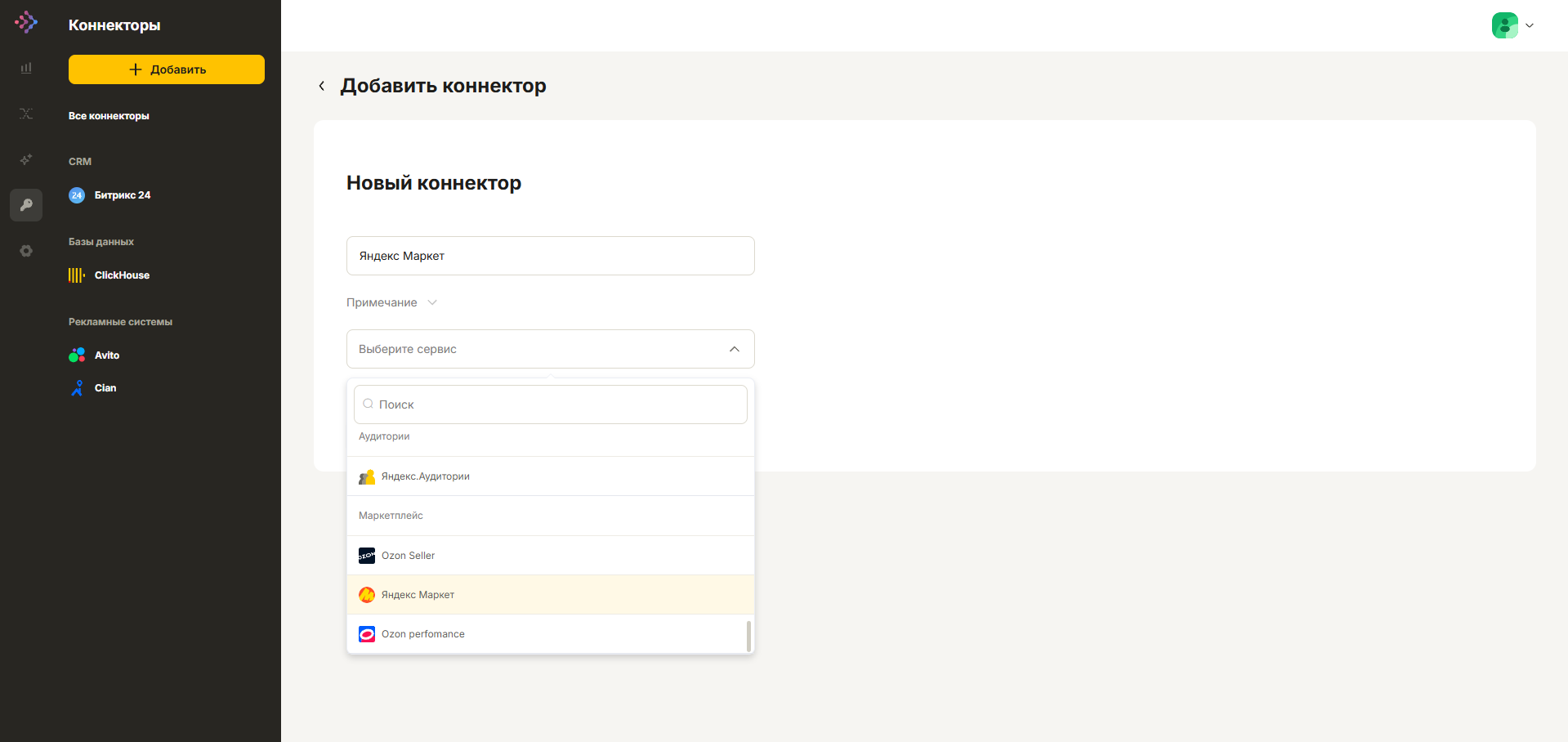The image size is (1568, 742).
Task: Click the Аудитории group label
Action: 384,436
